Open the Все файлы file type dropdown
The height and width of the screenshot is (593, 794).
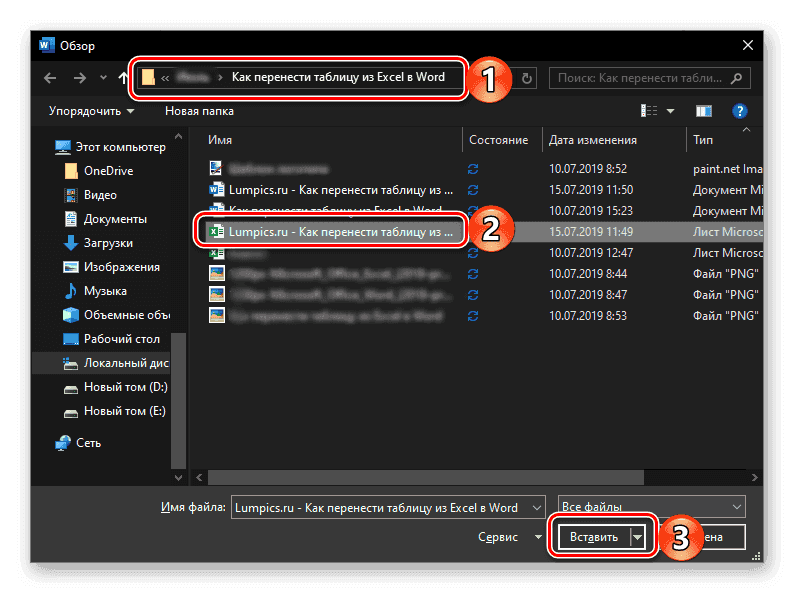pos(651,506)
